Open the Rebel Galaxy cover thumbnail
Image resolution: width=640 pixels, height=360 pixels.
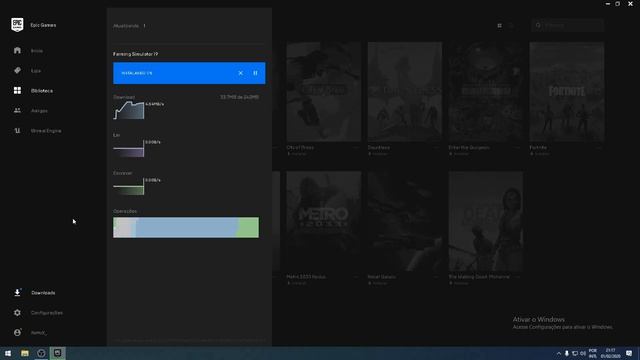(404, 222)
